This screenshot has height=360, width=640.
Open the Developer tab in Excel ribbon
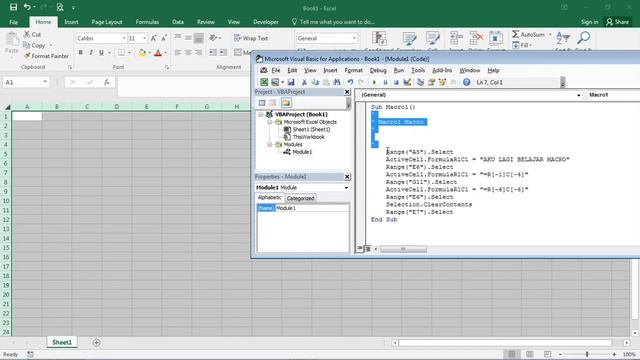(x=265, y=22)
